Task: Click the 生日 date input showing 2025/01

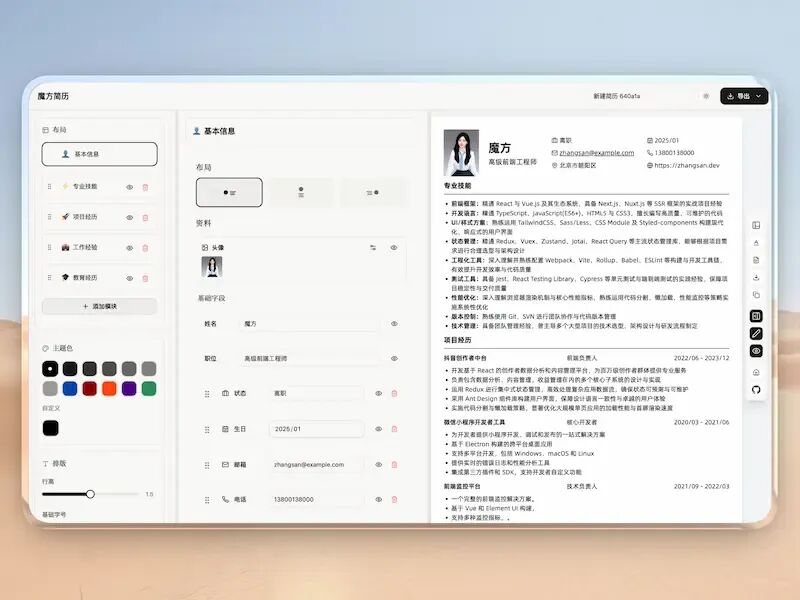Action: pyautogui.click(x=316, y=429)
